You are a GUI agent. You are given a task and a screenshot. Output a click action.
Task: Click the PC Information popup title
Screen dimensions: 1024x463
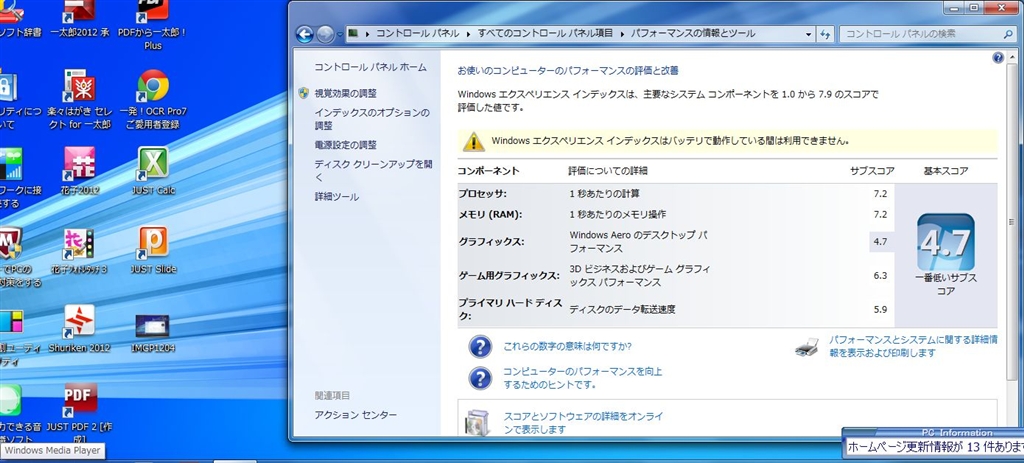point(956,432)
